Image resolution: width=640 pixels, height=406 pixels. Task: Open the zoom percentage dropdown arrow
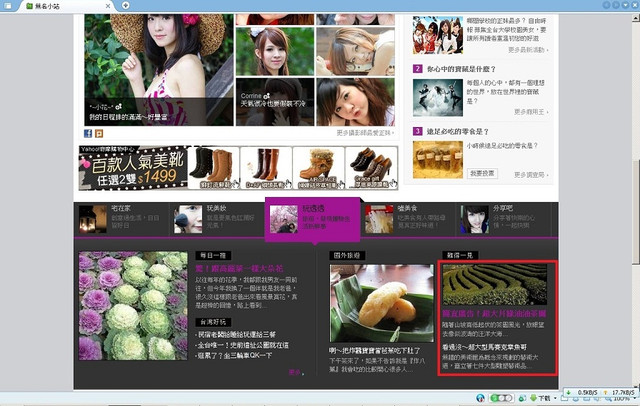click(634, 399)
